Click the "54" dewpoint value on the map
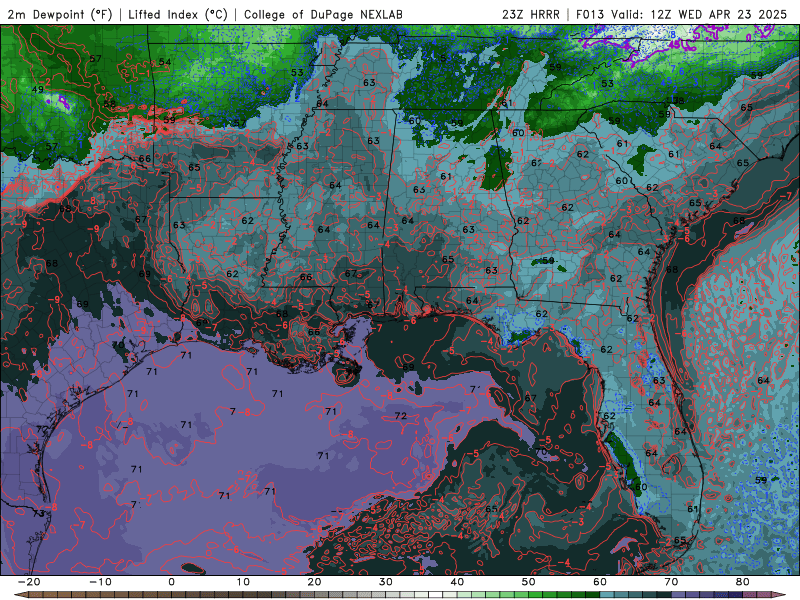Viewport: 800px width, 600px height. [x=165, y=62]
